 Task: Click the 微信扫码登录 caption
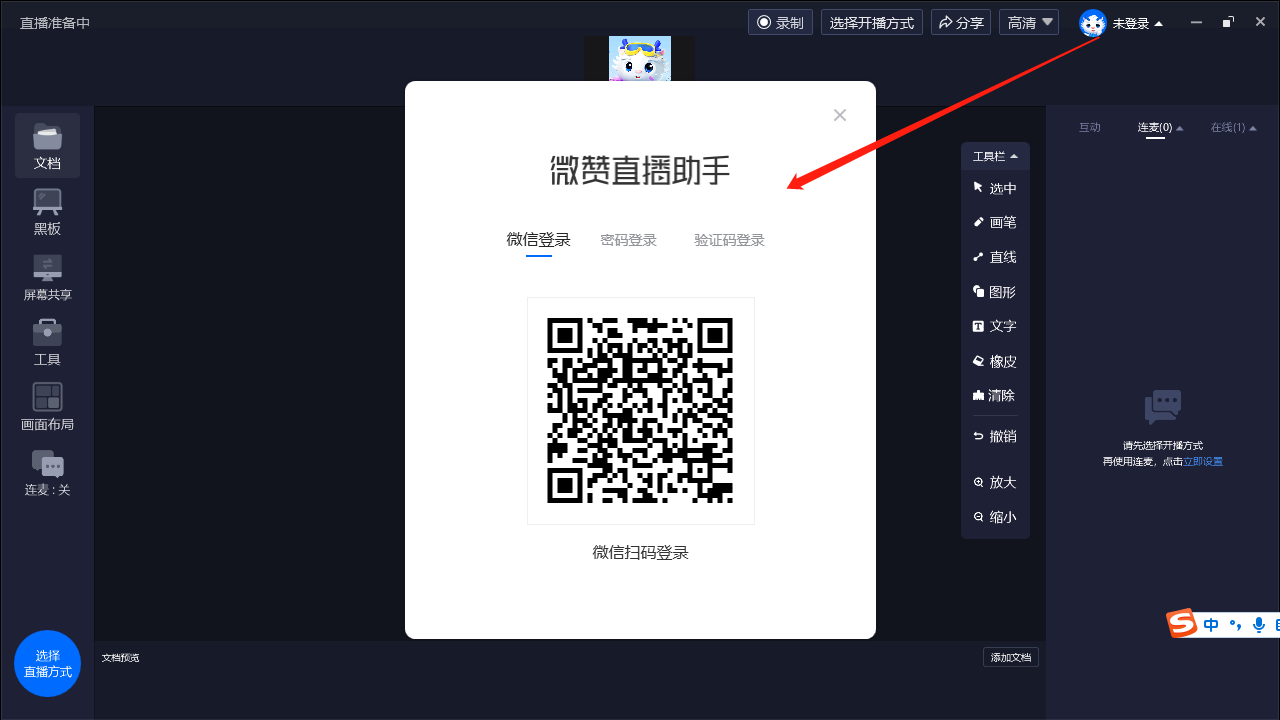pyautogui.click(x=641, y=552)
